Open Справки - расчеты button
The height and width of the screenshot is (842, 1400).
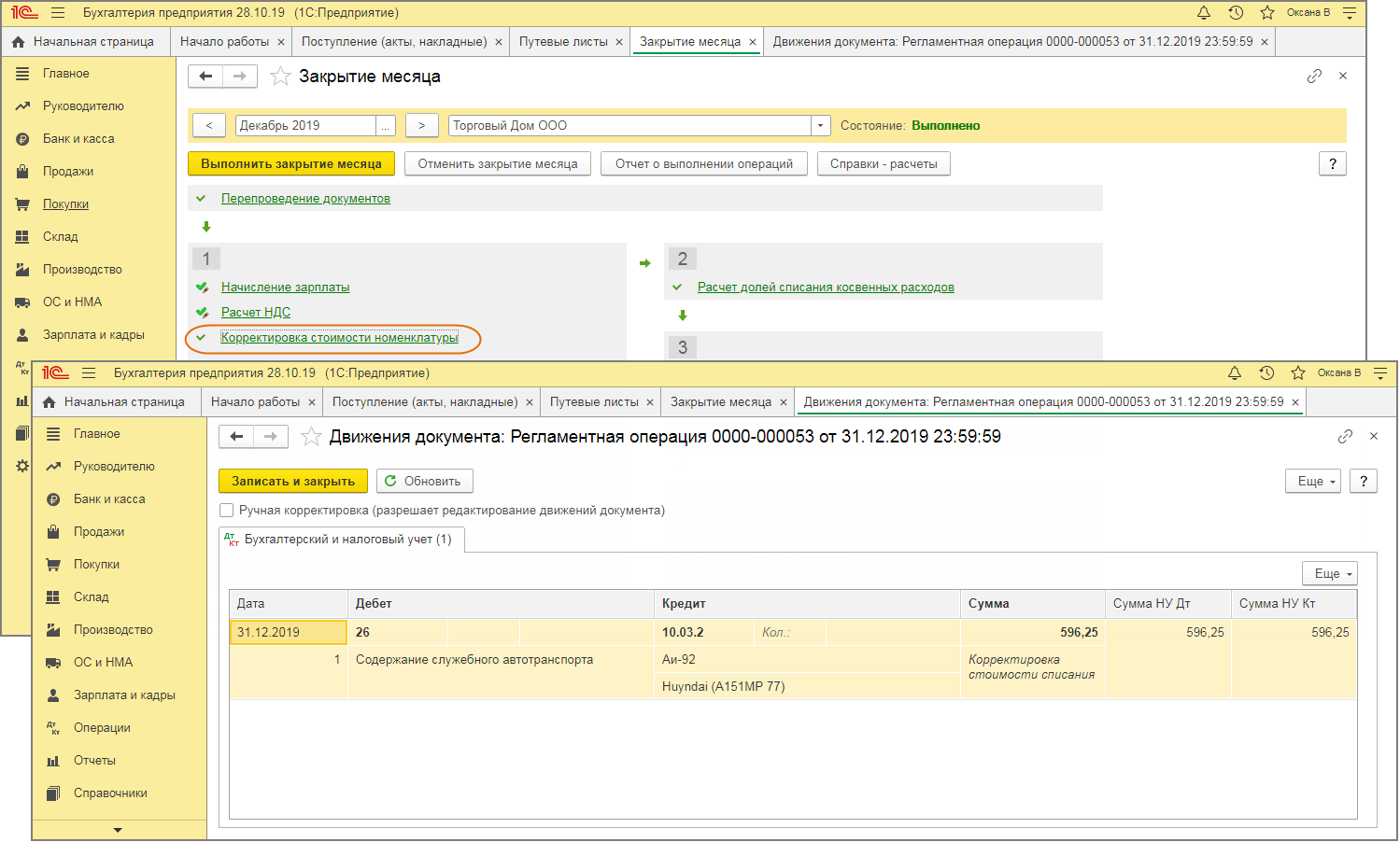click(x=884, y=164)
